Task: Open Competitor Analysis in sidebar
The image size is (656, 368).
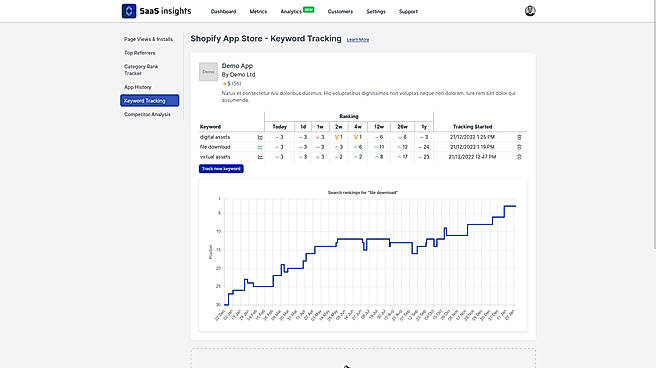Action: pos(147,115)
